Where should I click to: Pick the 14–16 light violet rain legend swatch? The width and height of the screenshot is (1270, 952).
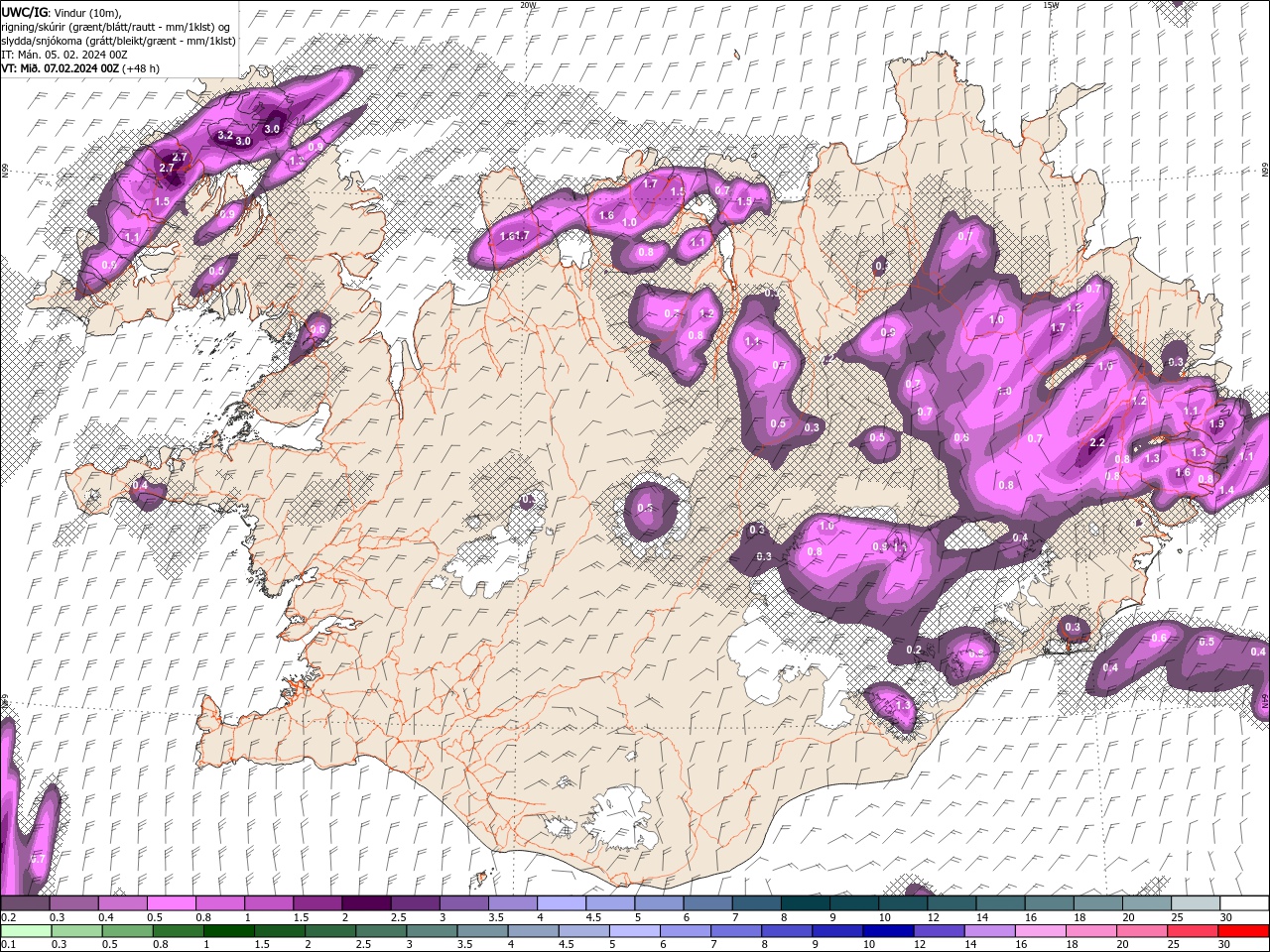pyautogui.click(x=989, y=931)
